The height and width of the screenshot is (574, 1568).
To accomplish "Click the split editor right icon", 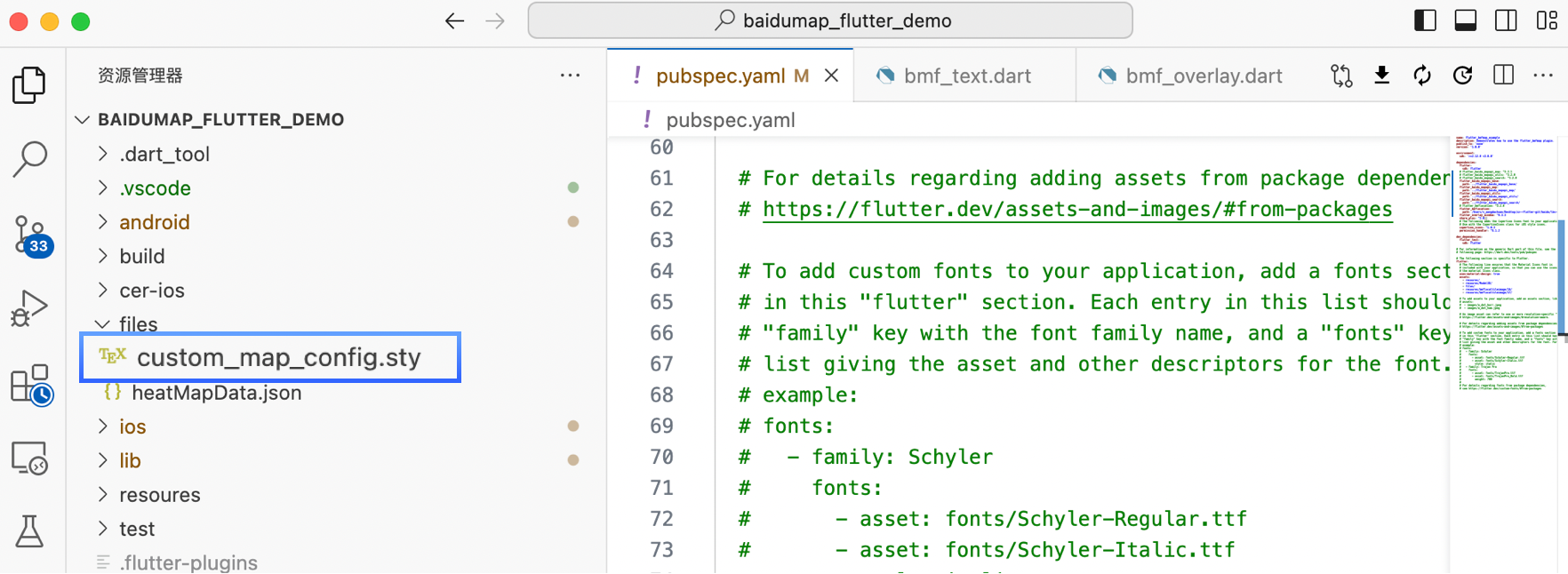I will point(1503,76).
